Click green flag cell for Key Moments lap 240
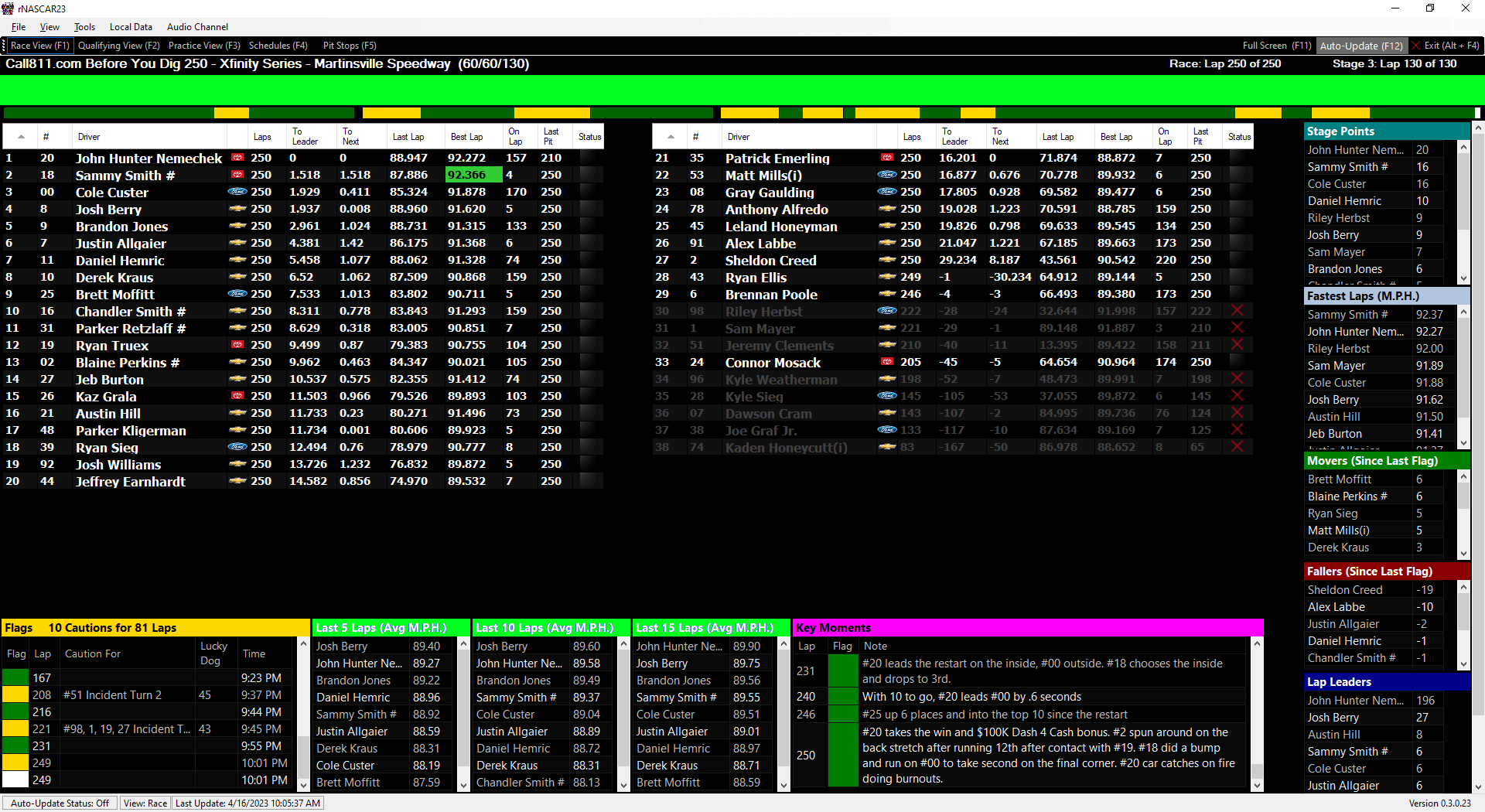 pyautogui.click(x=843, y=697)
